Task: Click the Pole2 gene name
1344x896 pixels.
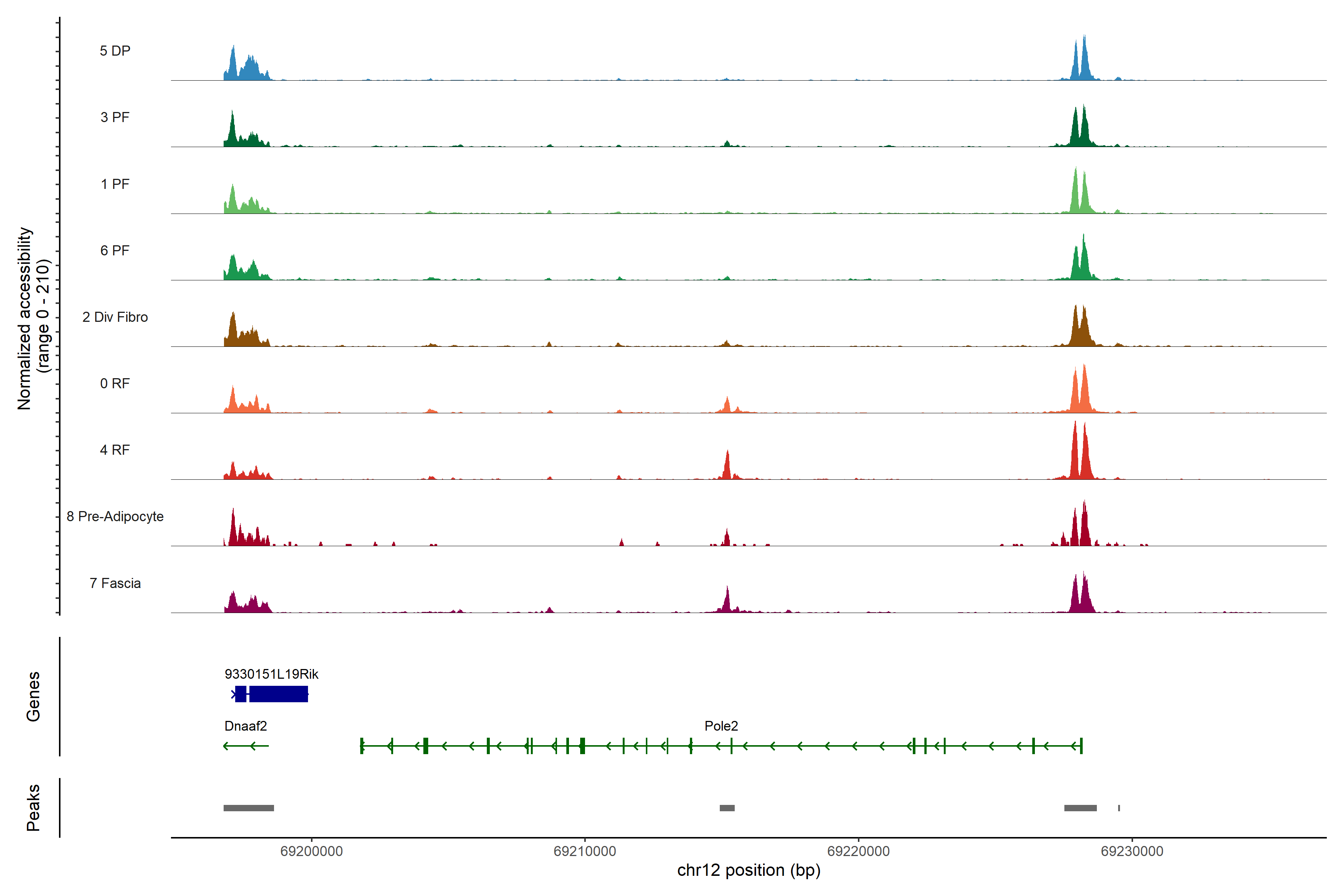Action: [721, 726]
